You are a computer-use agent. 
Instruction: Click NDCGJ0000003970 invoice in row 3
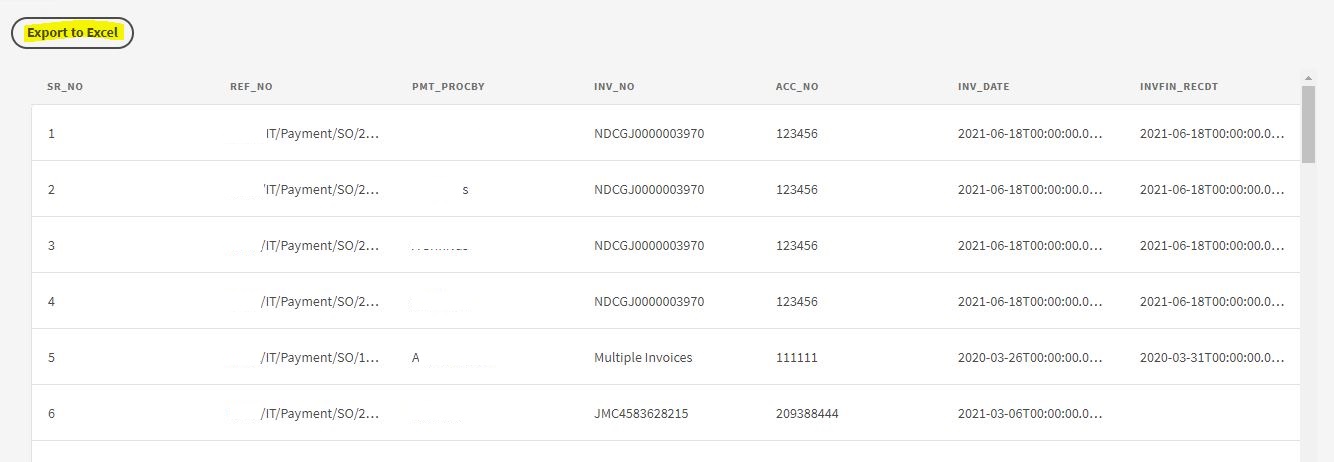coord(649,245)
